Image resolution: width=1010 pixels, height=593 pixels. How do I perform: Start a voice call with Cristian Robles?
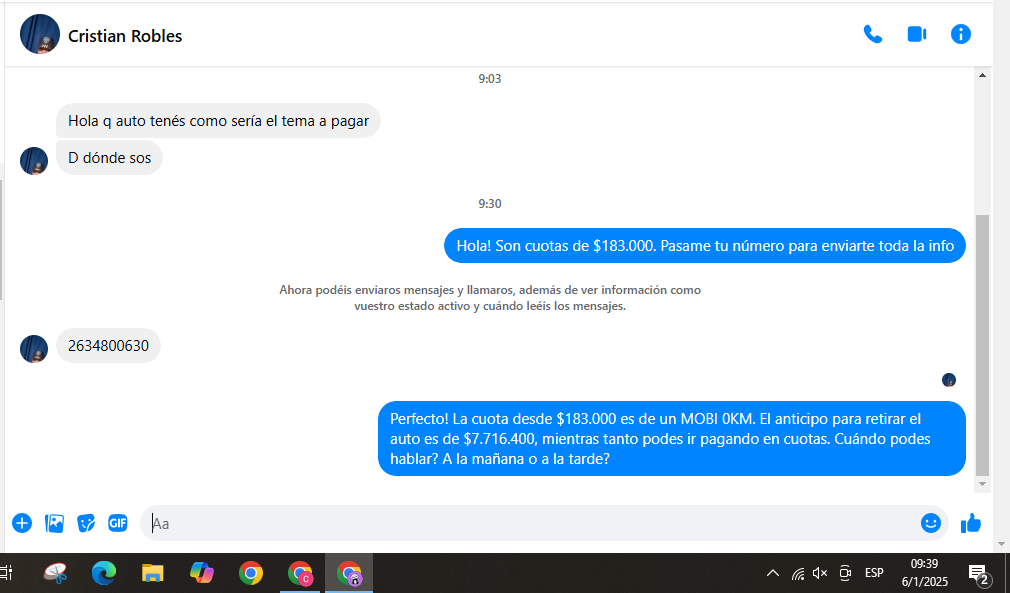872,35
